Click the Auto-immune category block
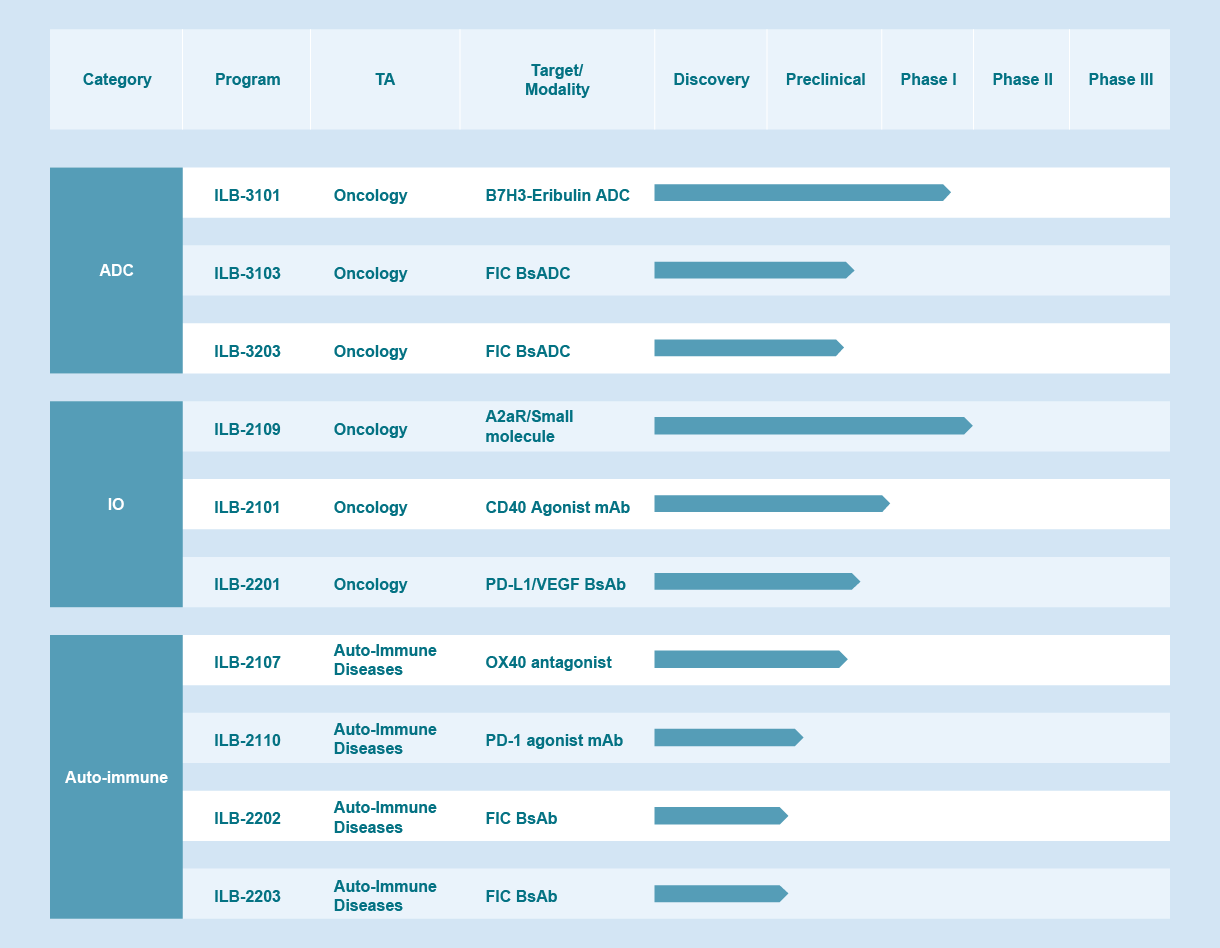 (x=116, y=777)
